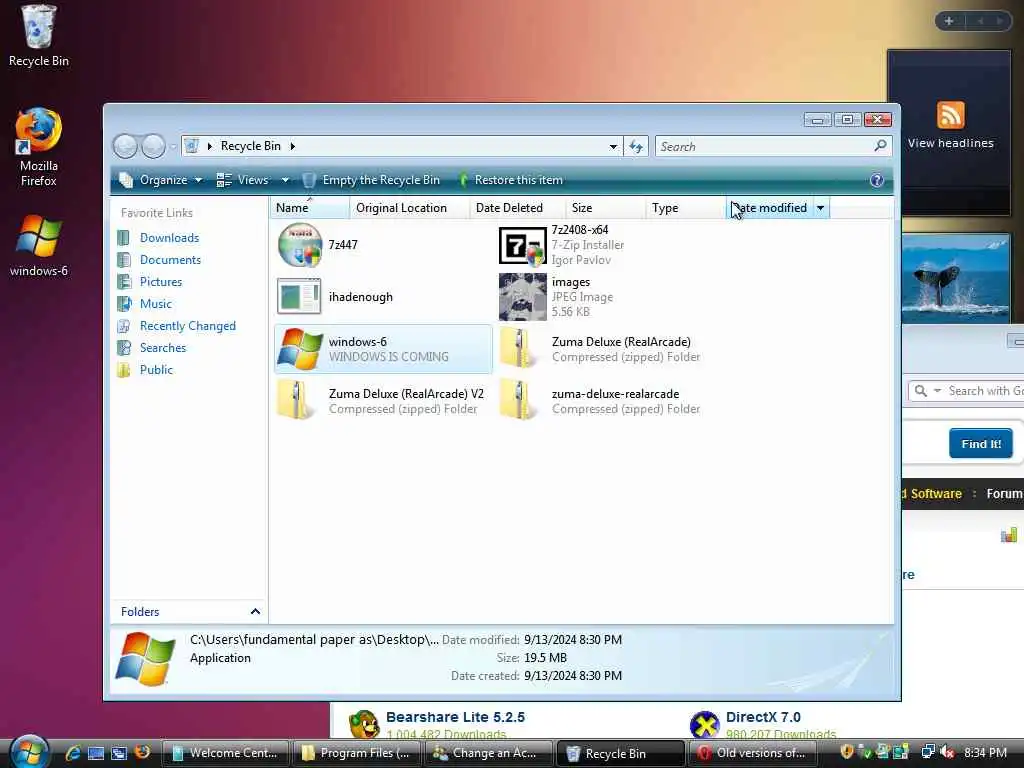This screenshot has height=768, width=1024.
Task: Click the whale slideshow gadget picture
Action: coord(956,279)
